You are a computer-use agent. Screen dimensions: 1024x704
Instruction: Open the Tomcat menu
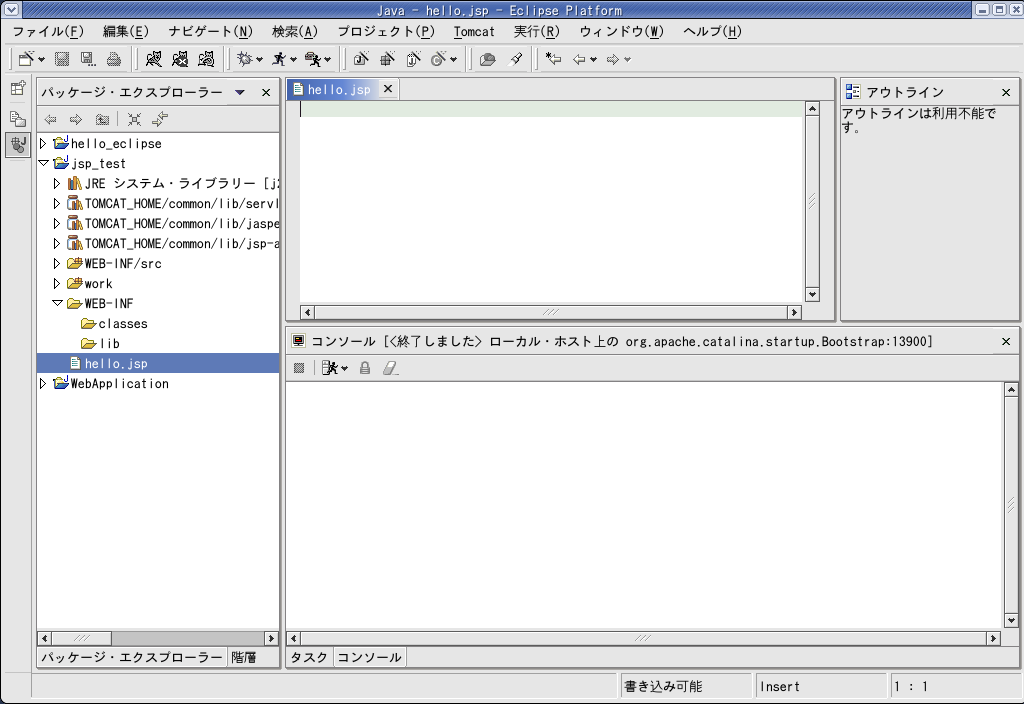point(474,31)
